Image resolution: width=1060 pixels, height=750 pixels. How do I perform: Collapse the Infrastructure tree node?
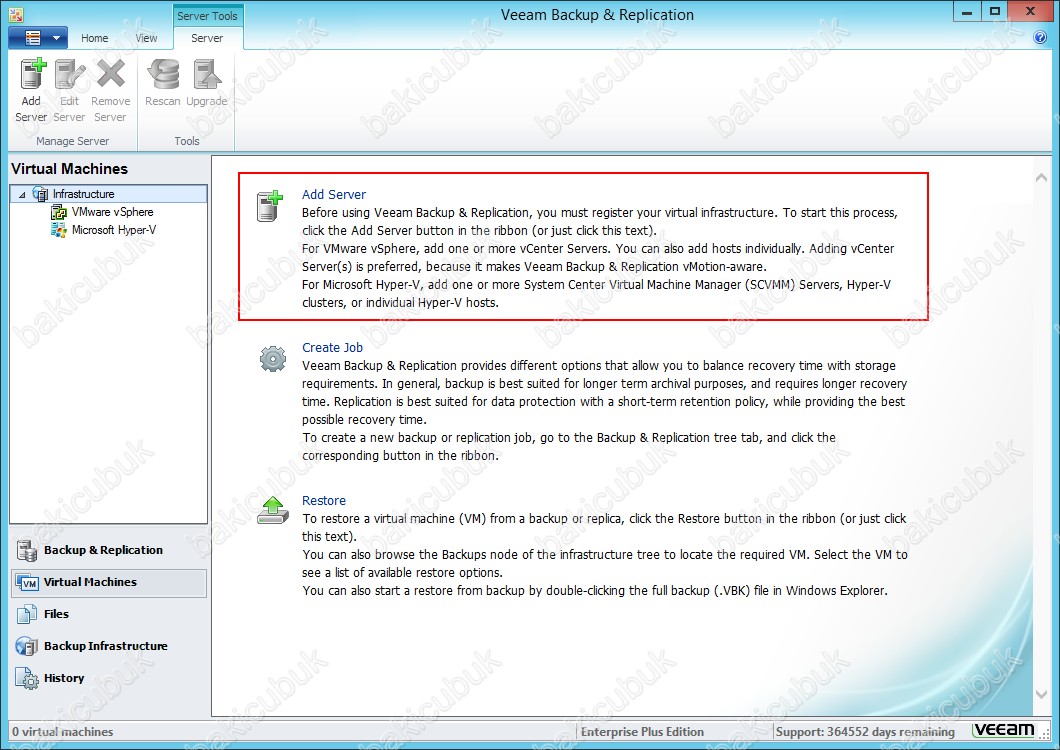(22, 195)
